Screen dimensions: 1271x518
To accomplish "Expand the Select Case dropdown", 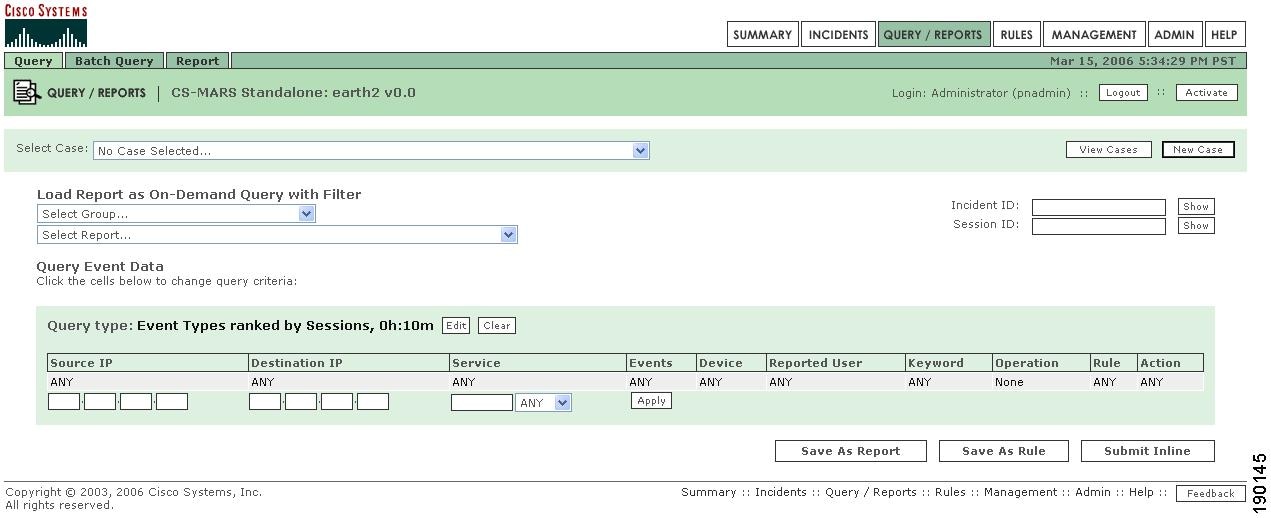I will [x=371, y=151].
